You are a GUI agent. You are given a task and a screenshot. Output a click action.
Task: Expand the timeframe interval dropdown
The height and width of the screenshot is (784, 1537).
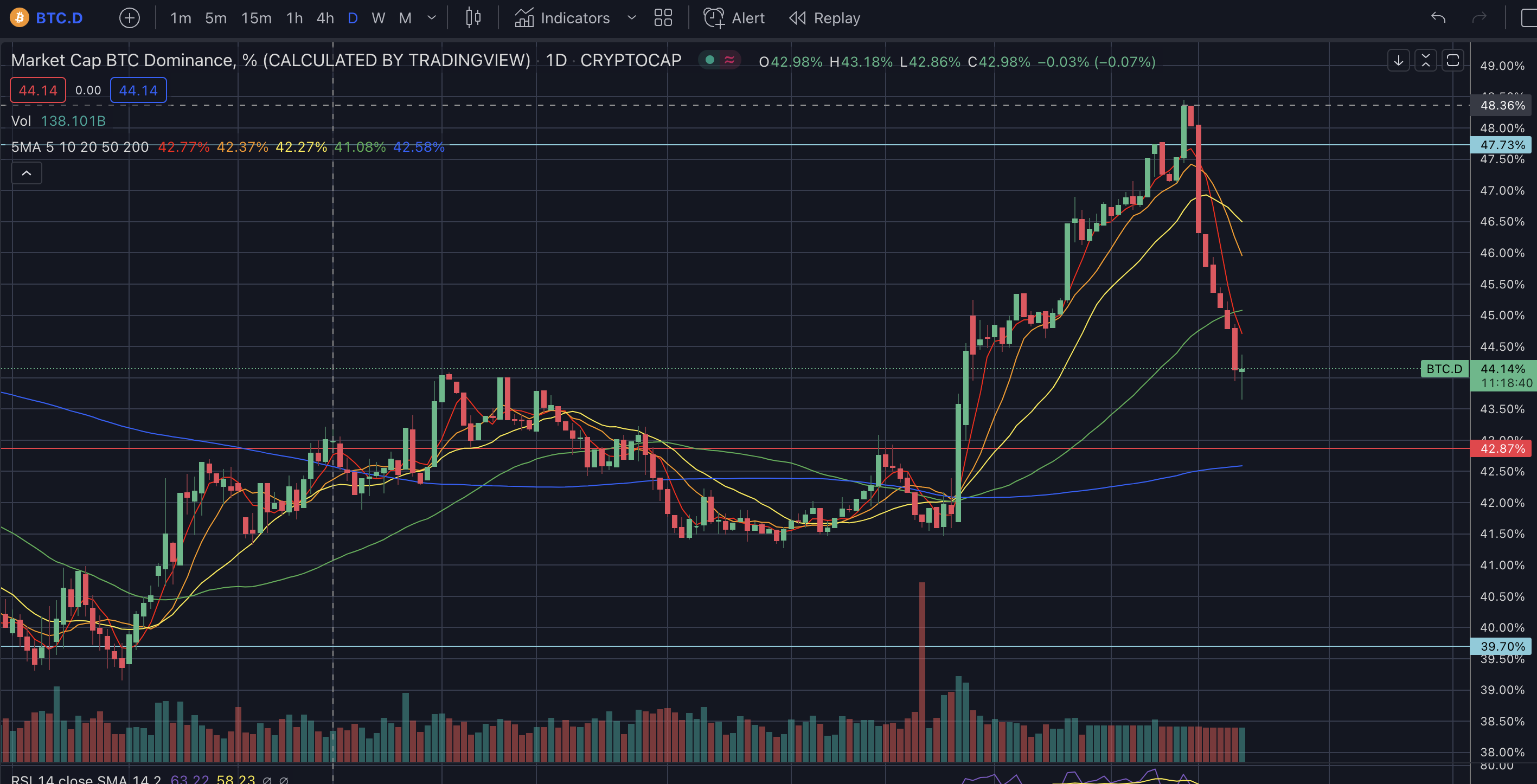pos(431,18)
